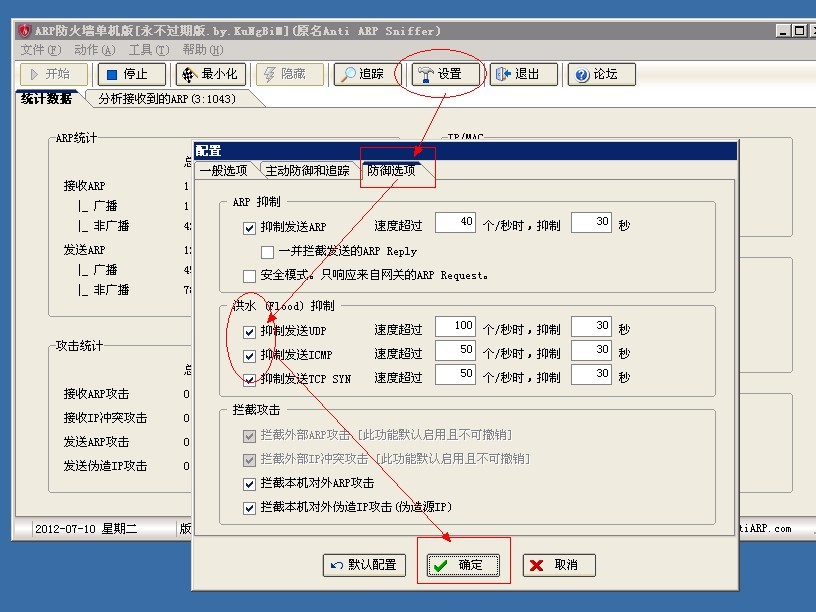Click the 接收IP冲突攻击 row label
This screenshot has width=816, height=612.
click(x=105, y=418)
